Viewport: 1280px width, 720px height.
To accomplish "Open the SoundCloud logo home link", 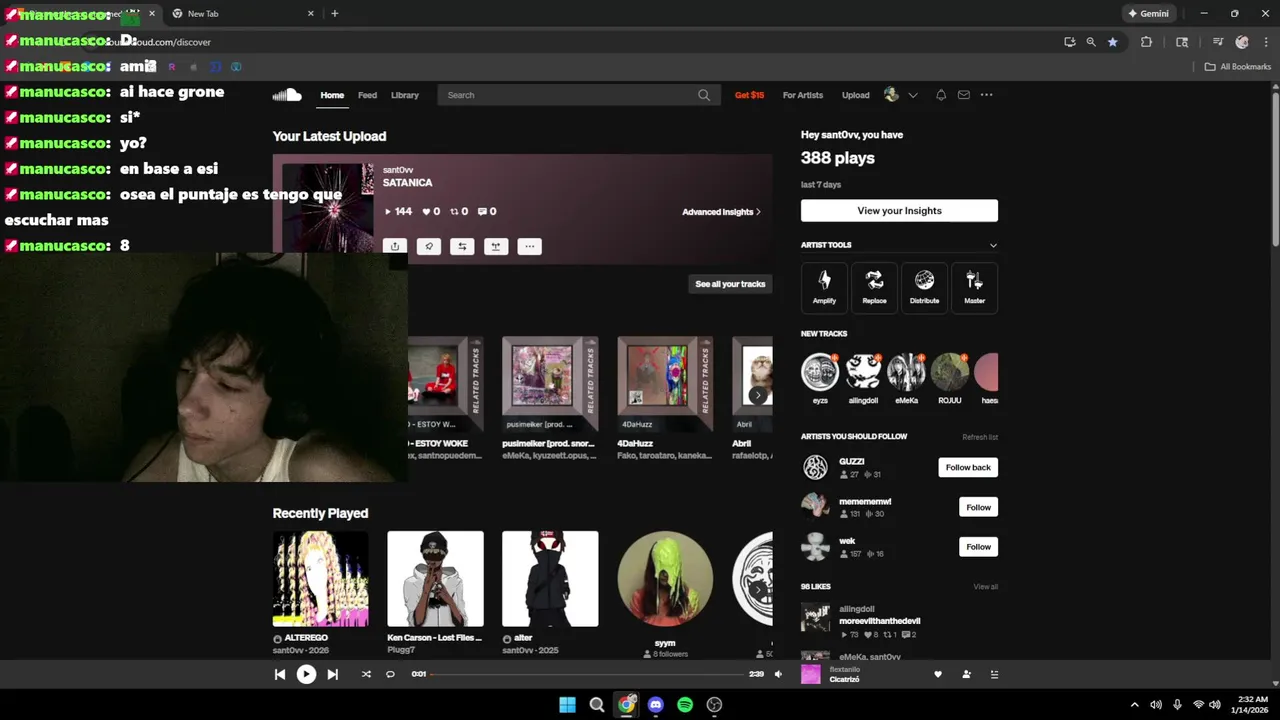I will (287, 95).
